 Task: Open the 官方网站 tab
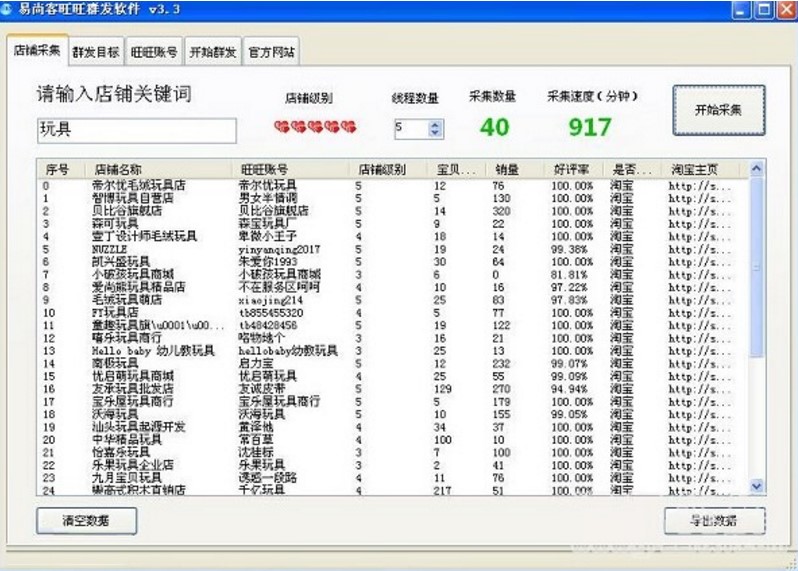pos(271,51)
